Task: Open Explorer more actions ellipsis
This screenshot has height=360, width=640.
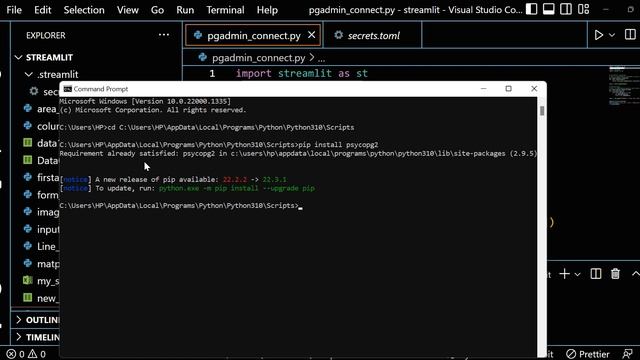Action: 164,35
